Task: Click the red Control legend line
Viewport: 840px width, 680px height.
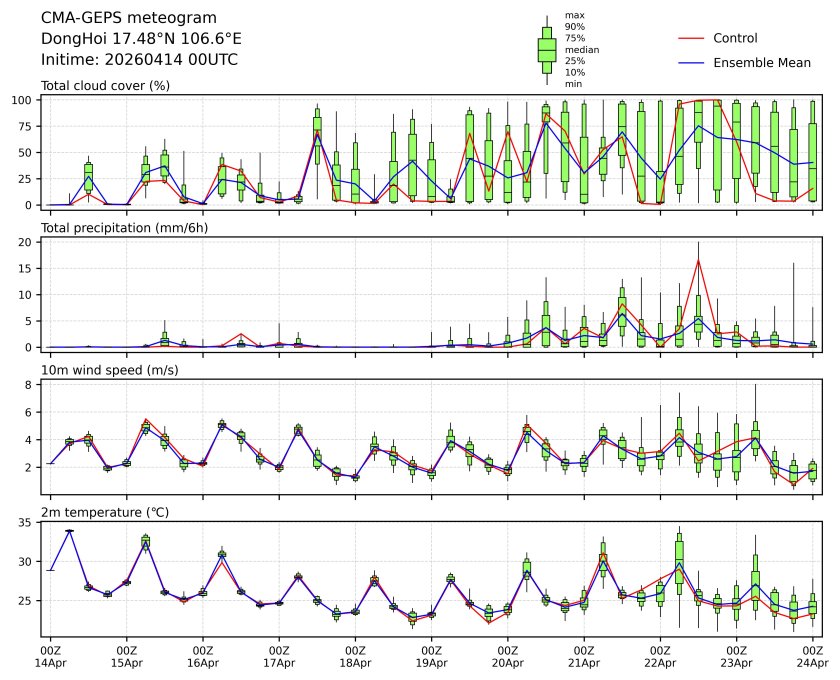Action: 693,38
